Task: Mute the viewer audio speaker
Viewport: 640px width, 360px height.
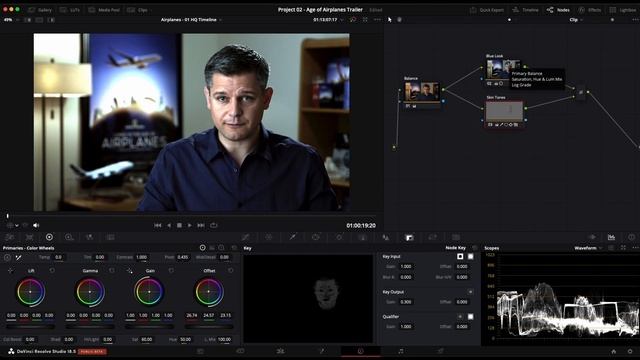Action: pos(36,225)
